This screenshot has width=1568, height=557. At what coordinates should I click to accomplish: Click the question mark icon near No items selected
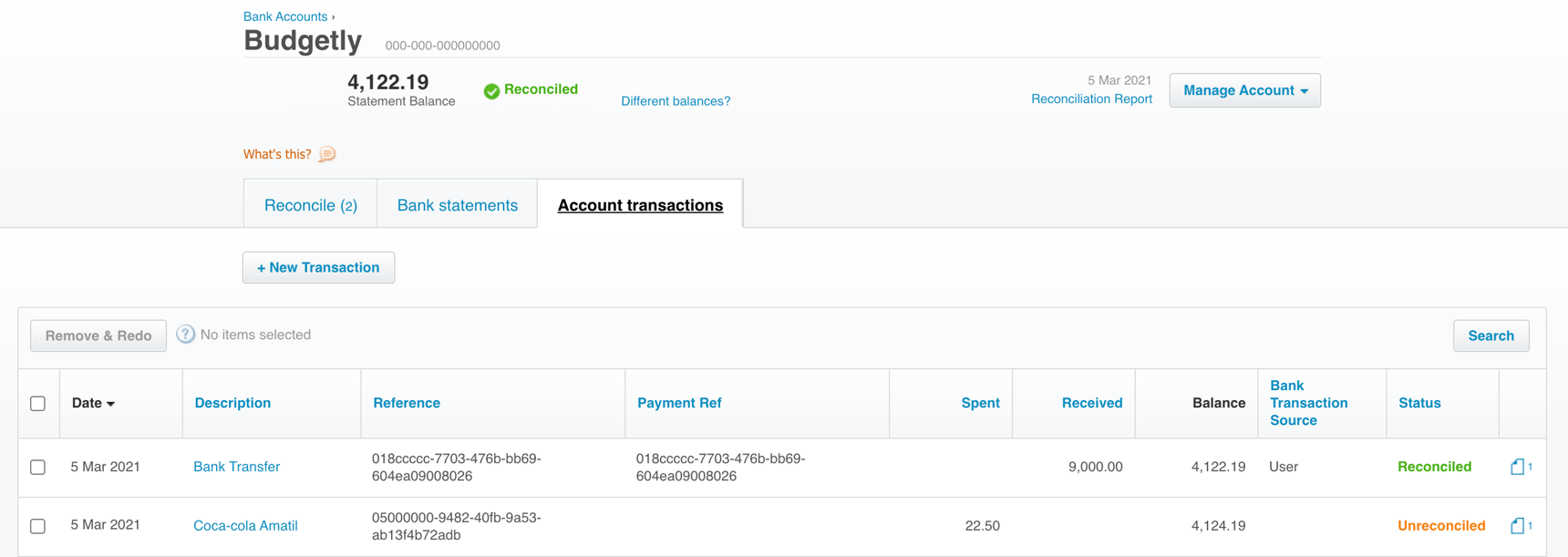[x=185, y=334]
